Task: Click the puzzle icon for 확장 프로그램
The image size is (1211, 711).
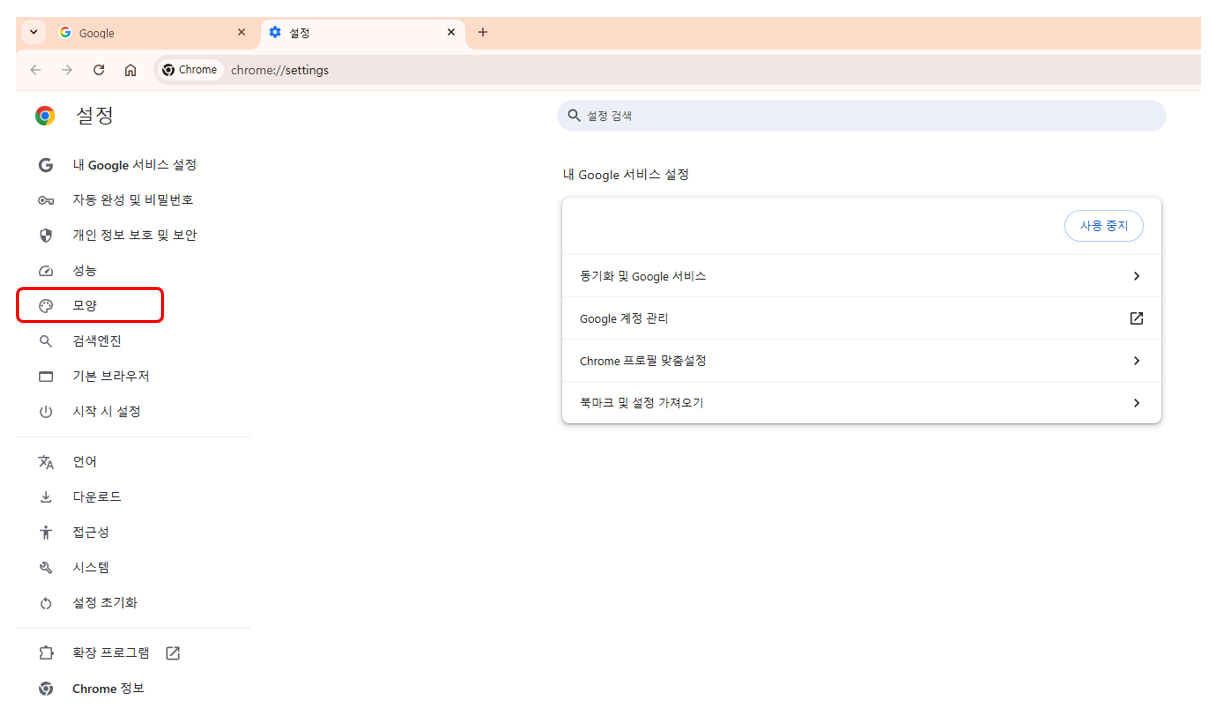Action: point(45,654)
